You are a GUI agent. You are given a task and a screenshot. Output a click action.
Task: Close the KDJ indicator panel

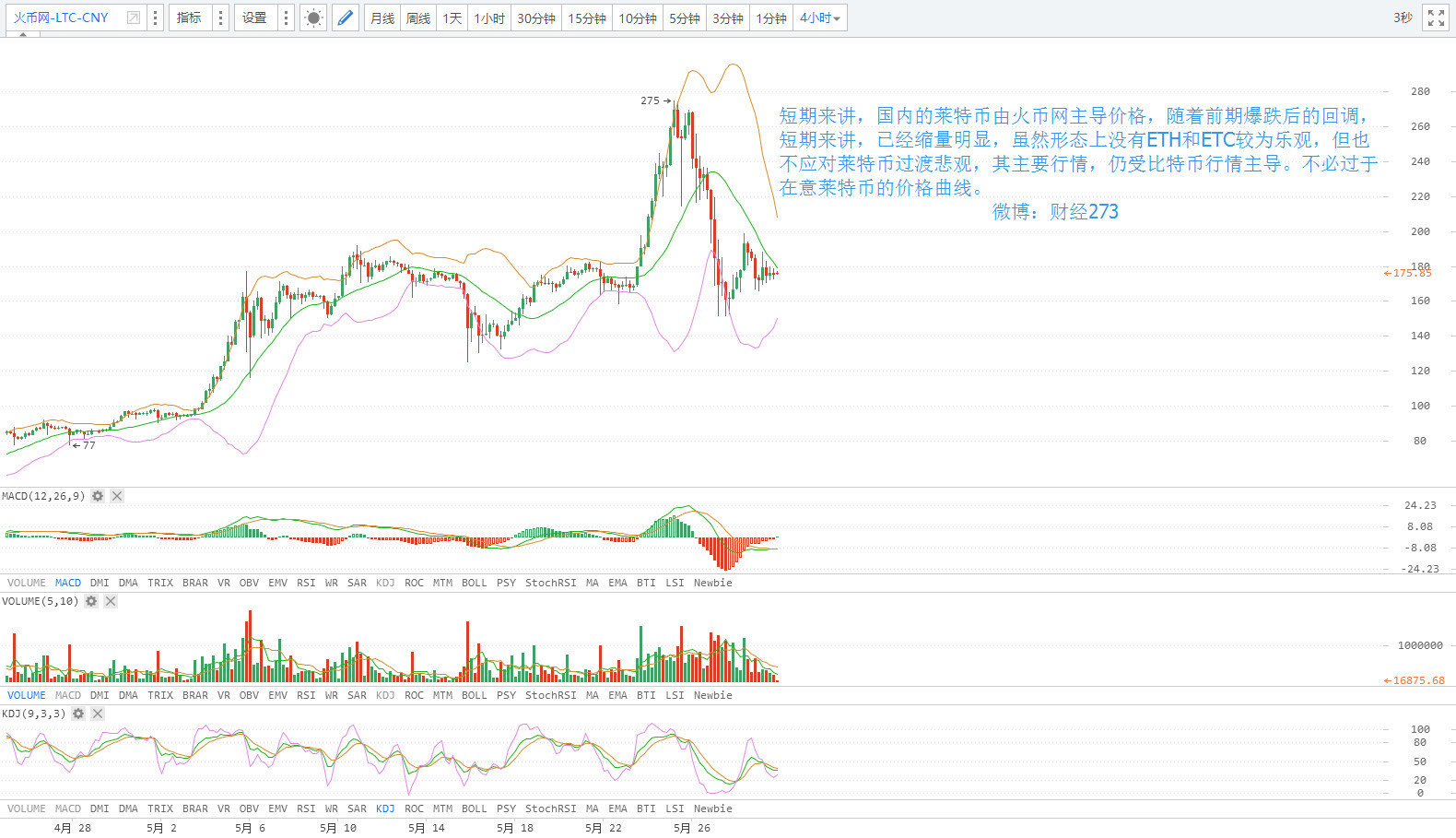tap(98, 714)
